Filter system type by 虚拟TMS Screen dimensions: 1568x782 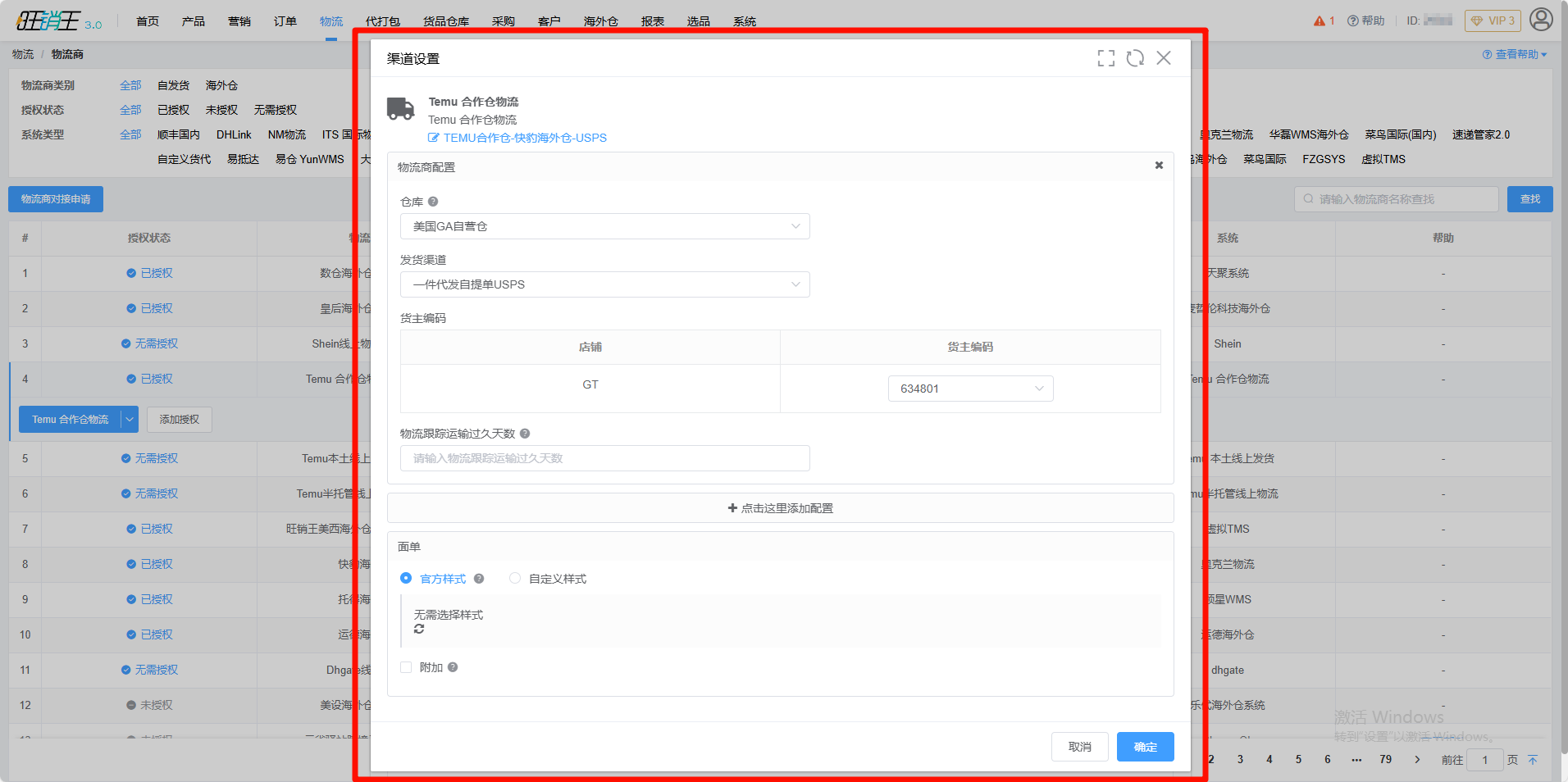(1383, 159)
